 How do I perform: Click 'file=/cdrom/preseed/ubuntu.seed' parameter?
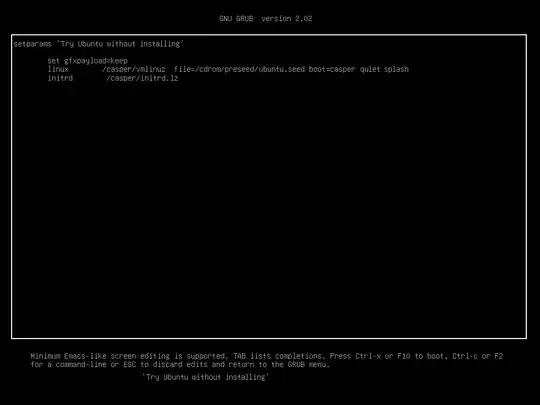[239, 69]
